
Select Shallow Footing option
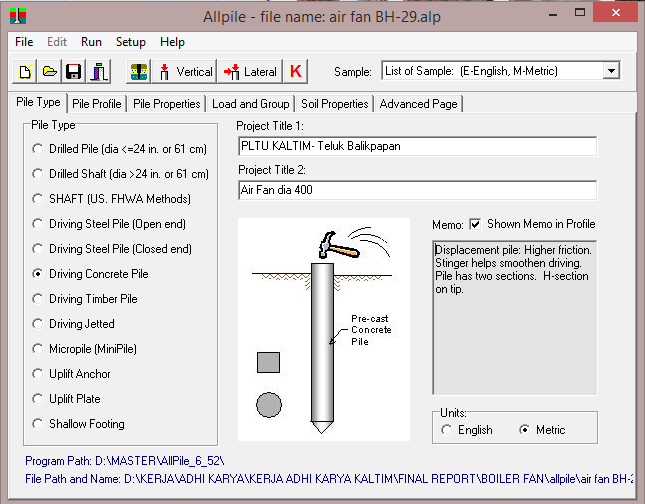[x=79, y=424]
